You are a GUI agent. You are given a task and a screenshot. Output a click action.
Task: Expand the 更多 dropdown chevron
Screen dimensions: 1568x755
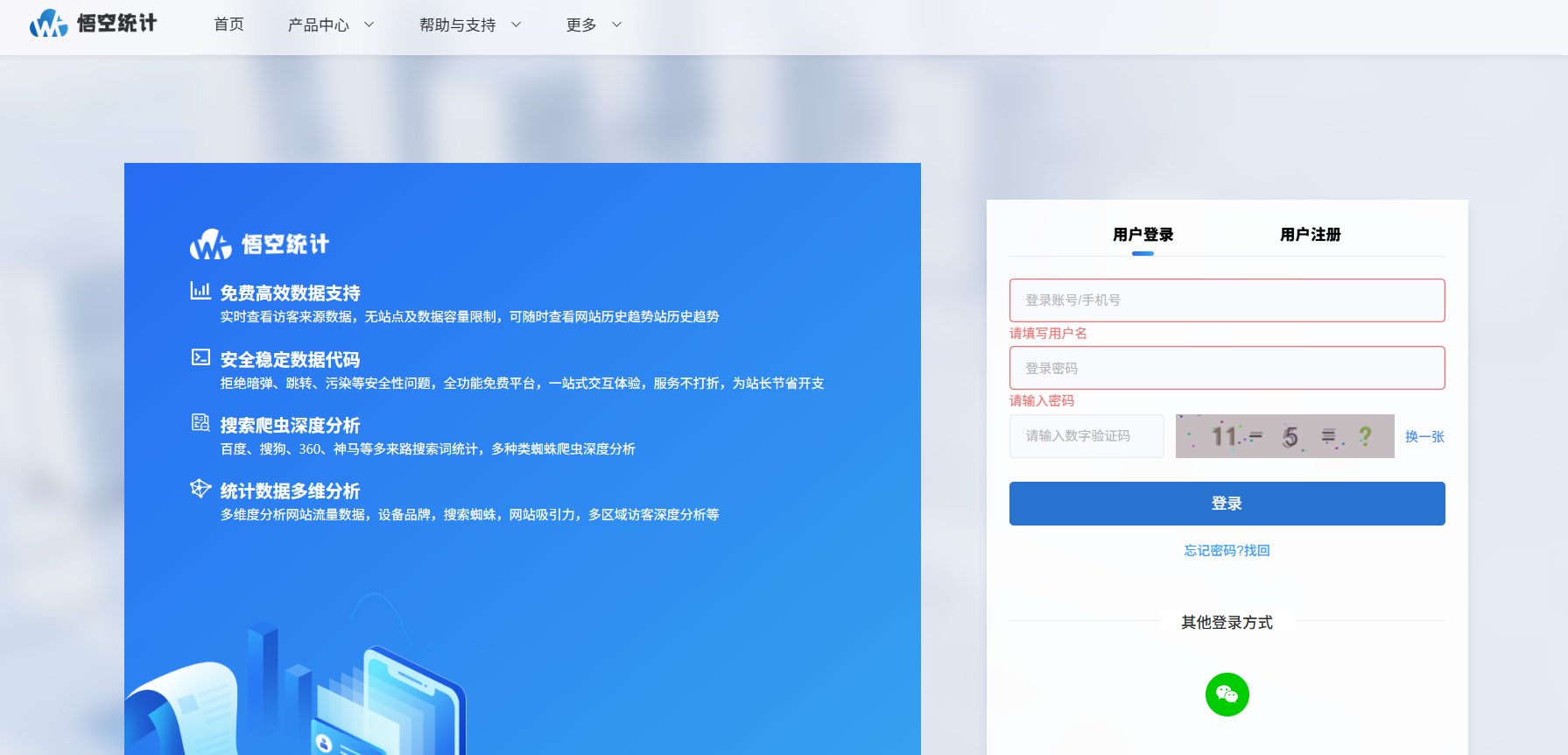tap(616, 25)
